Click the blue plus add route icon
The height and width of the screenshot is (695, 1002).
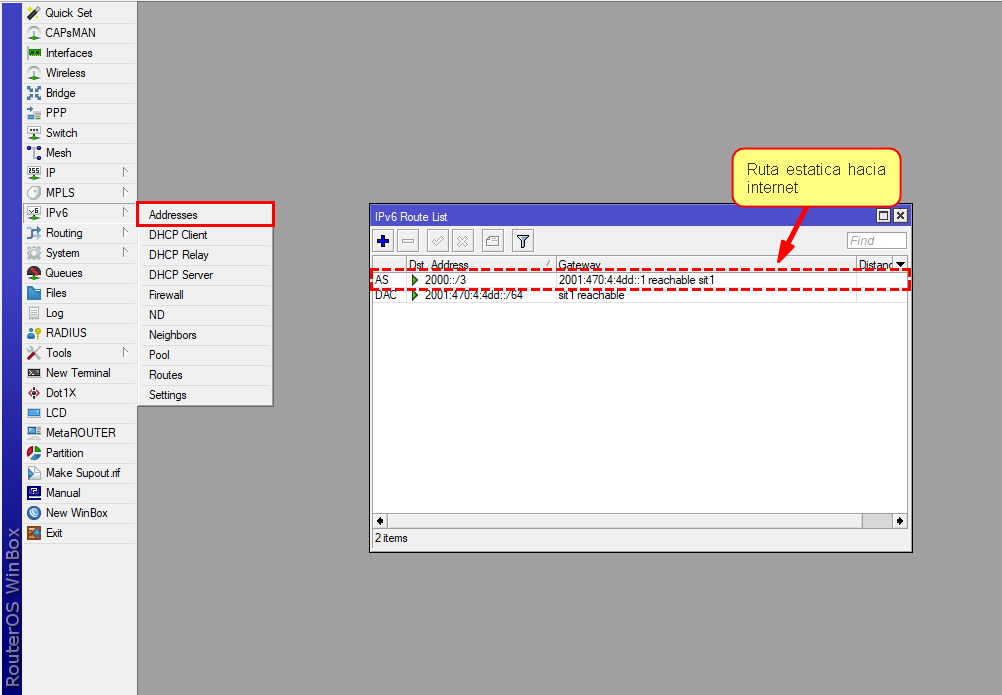[383, 241]
